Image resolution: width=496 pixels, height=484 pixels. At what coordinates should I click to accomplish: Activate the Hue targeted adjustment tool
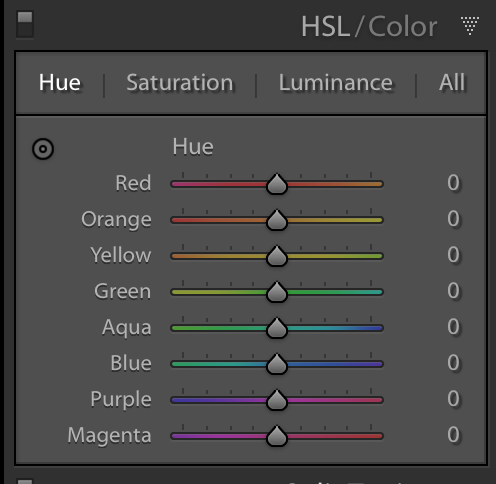[43, 149]
